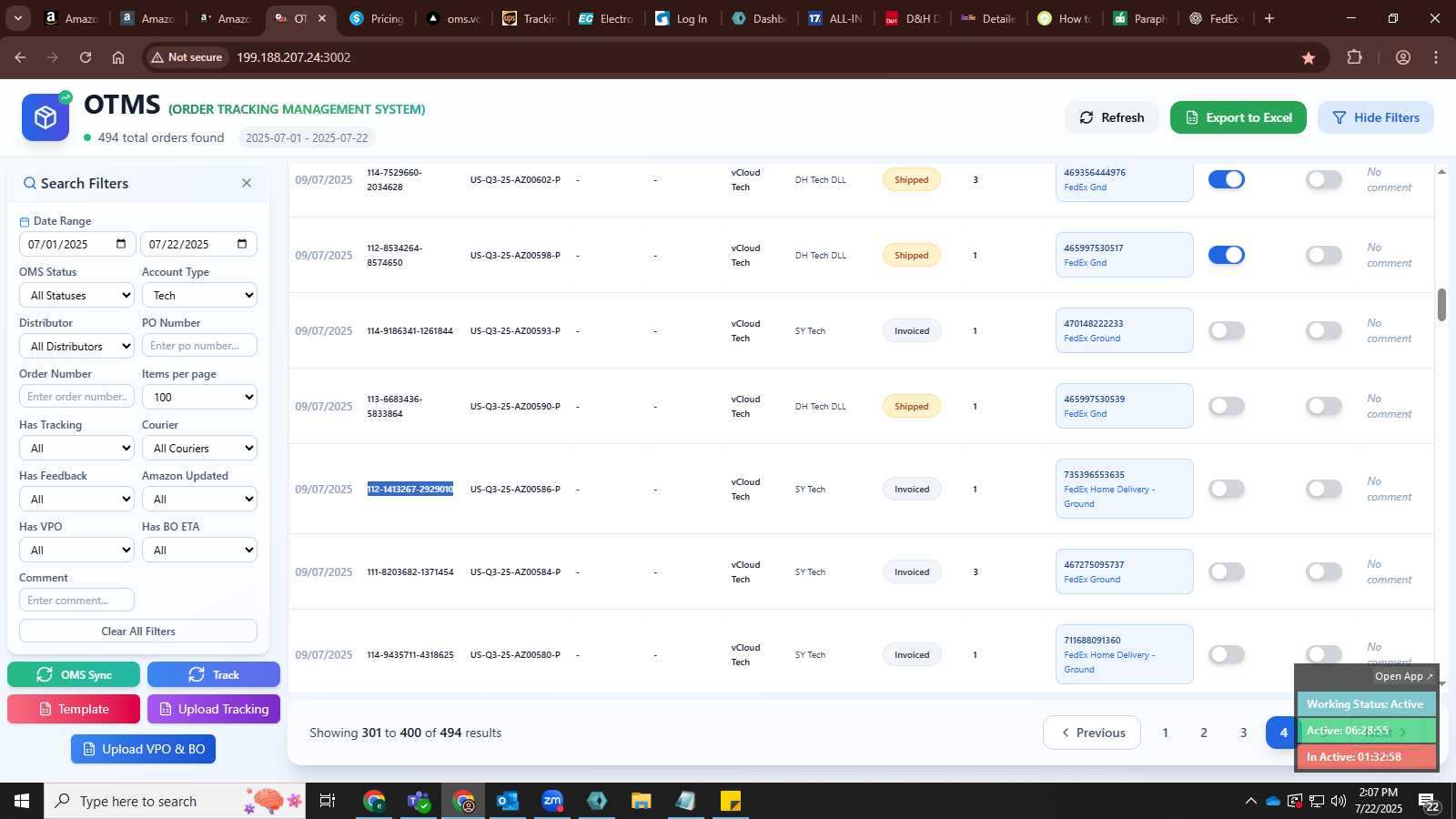Open the tab search dropdown arrow
This screenshot has width=1456, height=819.
click(x=18, y=18)
